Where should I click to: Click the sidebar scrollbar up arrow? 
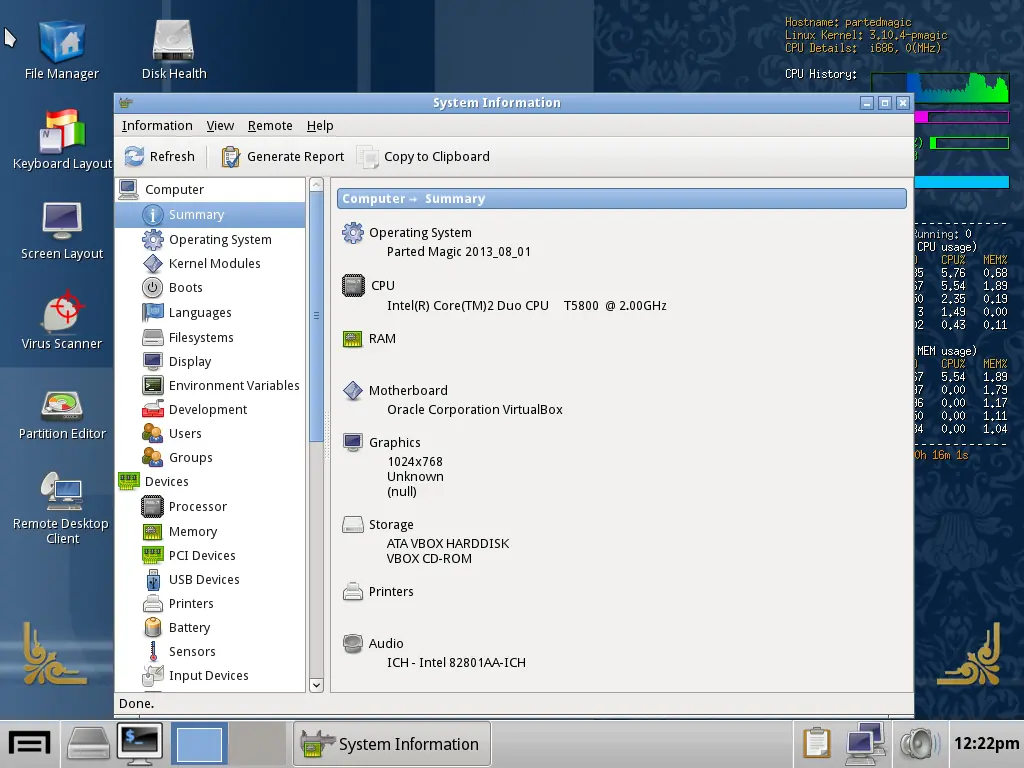click(x=316, y=185)
